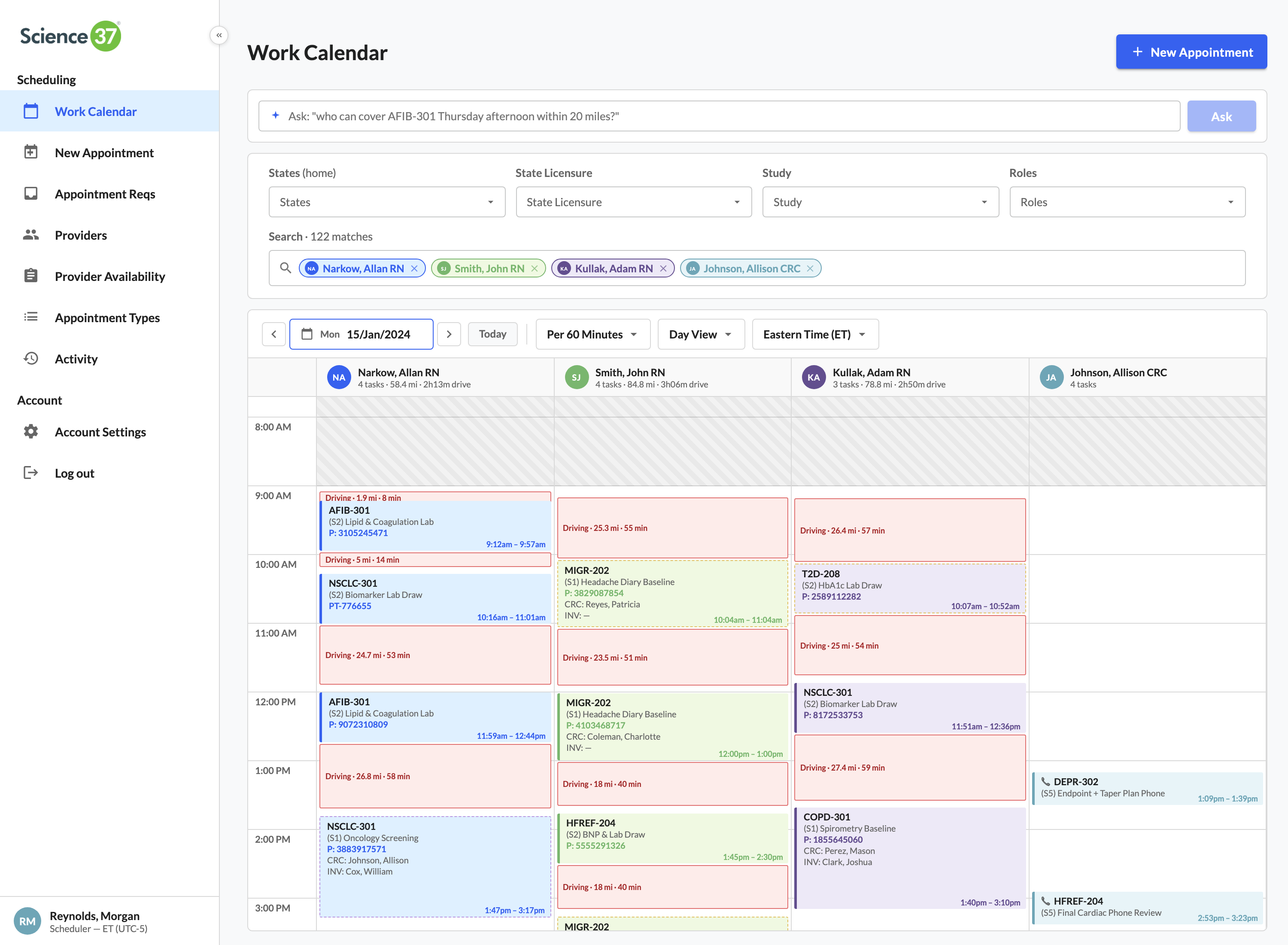Click the sparkle icon in Ask field

tap(276, 116)
